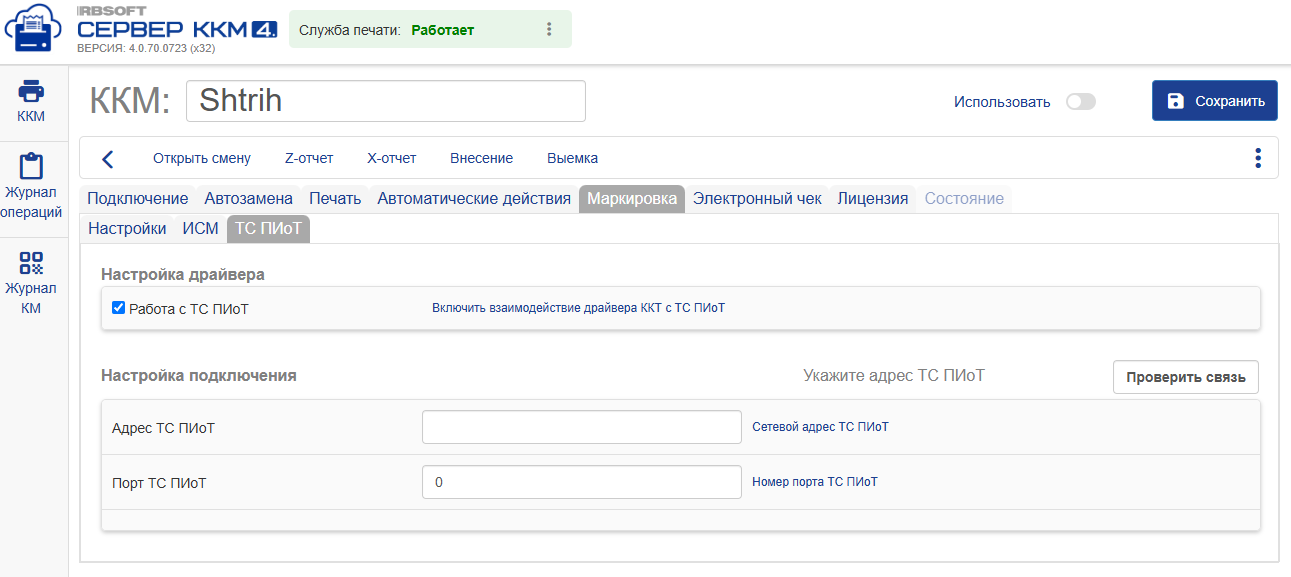The image size is (1291, 577).
Task: Click the Укажите адрес ТС ПИоТ message
Action: click(x=894, y=376)
